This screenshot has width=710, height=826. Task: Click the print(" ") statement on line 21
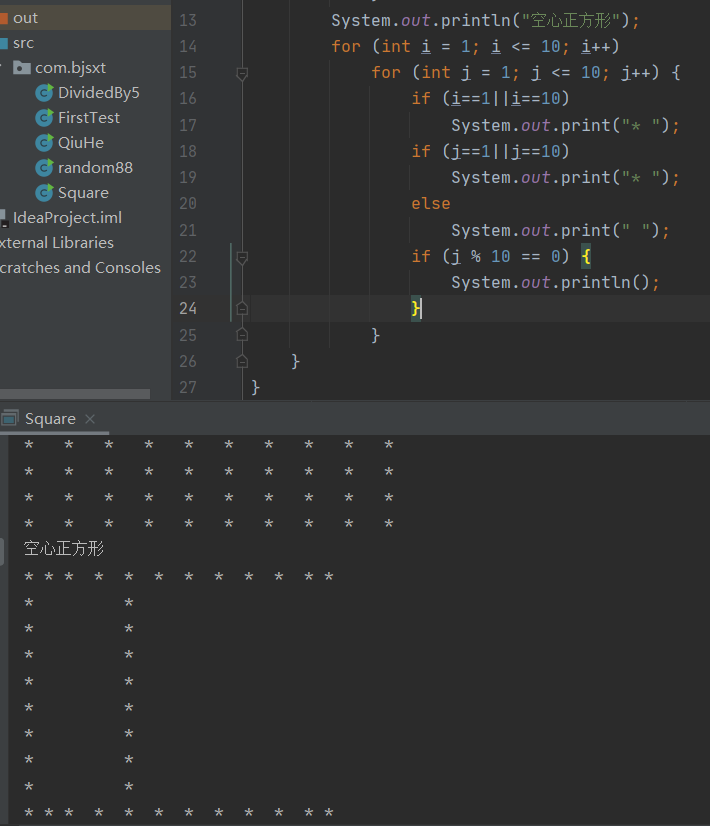tap(560, 230)
